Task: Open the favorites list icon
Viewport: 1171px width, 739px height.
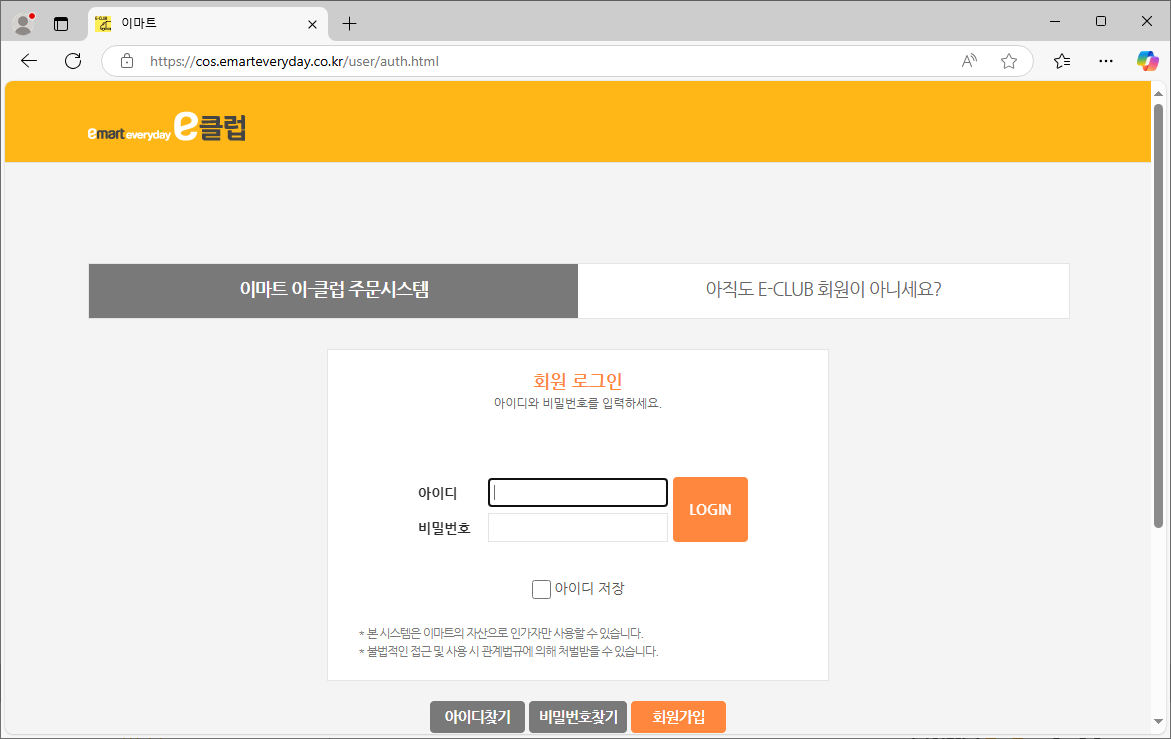Action: (x=1062, y=61)
